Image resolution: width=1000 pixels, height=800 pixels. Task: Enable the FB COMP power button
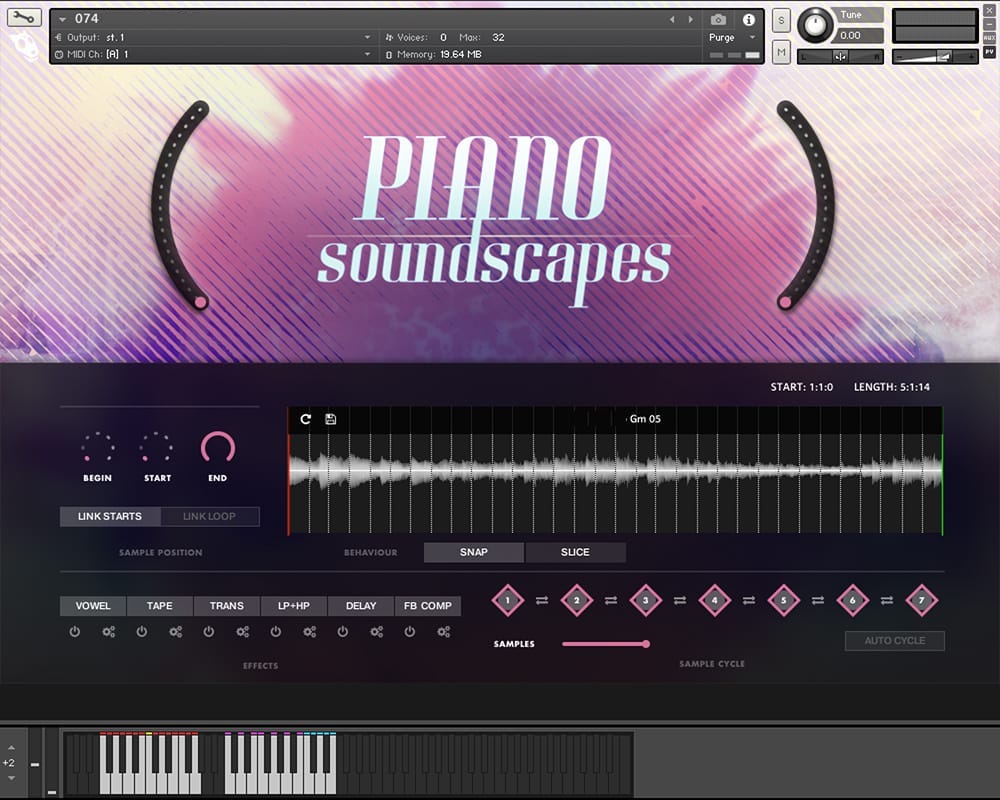click(x=410, y=632)
